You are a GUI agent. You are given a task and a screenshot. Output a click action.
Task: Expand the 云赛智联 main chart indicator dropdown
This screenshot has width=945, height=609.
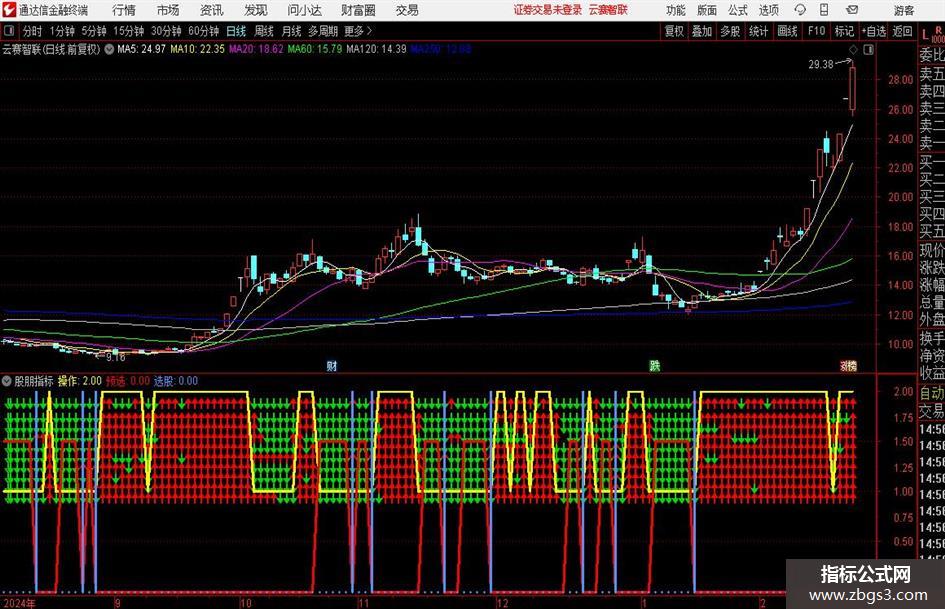109,49
